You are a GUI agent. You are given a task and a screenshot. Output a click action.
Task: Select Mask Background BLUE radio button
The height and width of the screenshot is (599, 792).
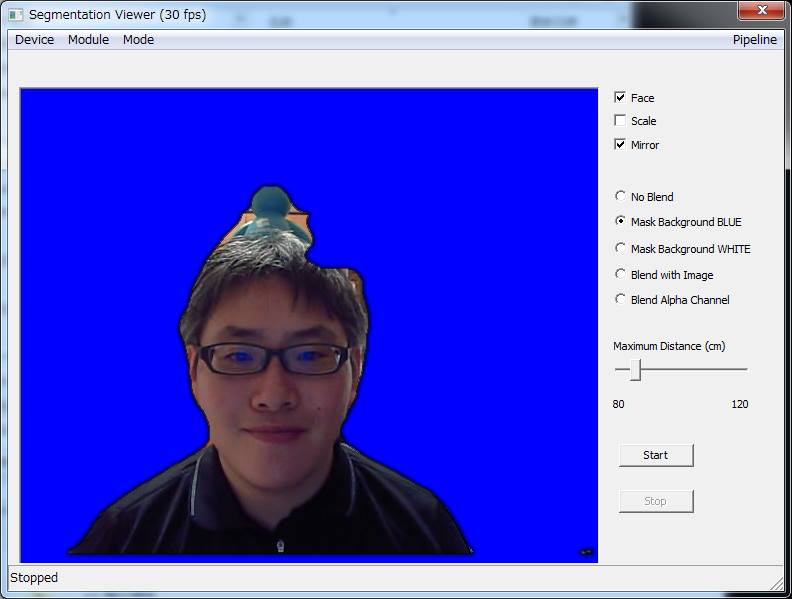(621, 222)
